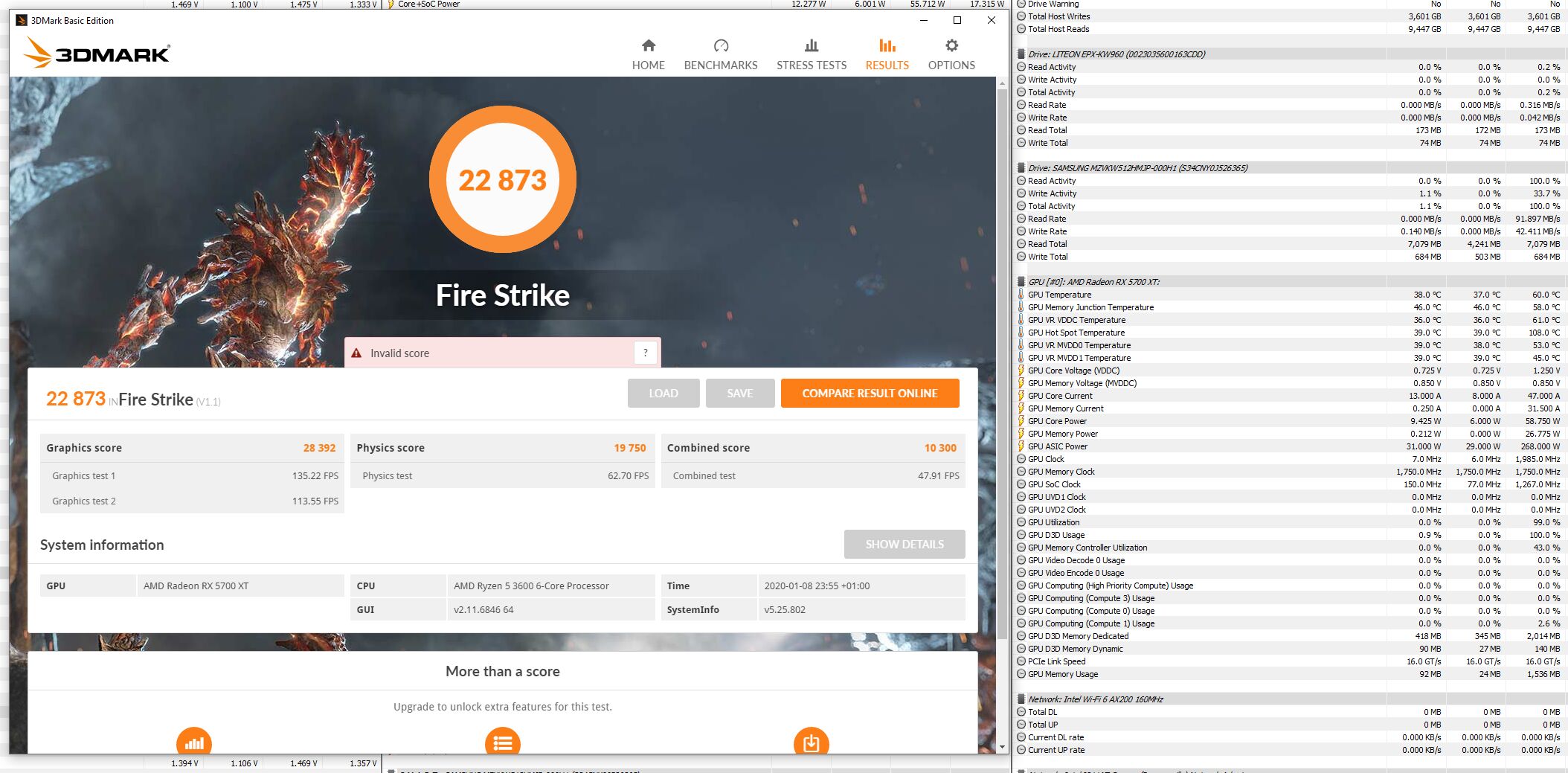Click the Total Host Writes sensor icon
Image resolution: width=1568 pixels, height=773 pixels.
pos(1021,16)
